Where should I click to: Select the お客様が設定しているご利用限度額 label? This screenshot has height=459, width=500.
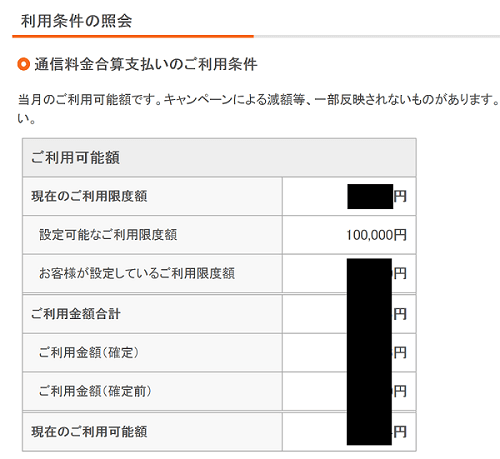tap(137, 273)
